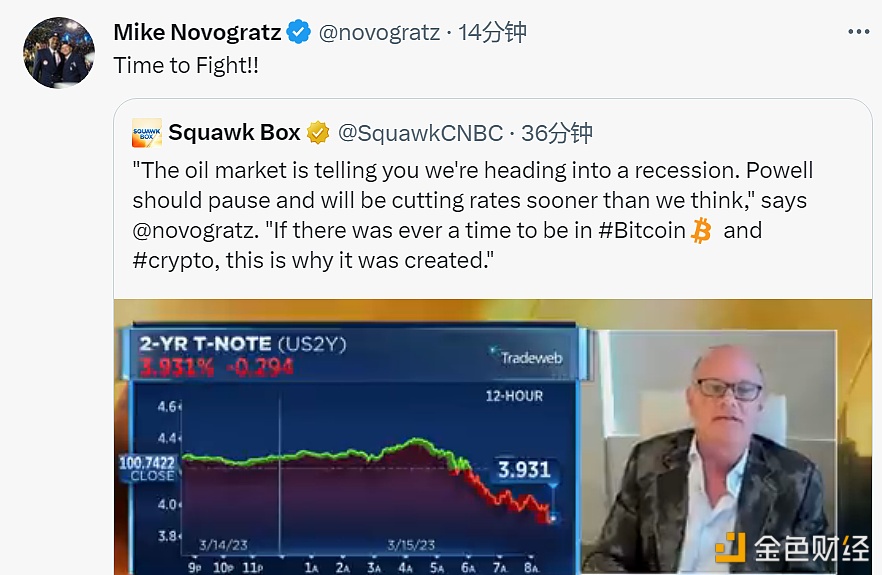Open the quoted tweet's 36分钟 timestamp

pyautogui.click(x=558, y=132)
